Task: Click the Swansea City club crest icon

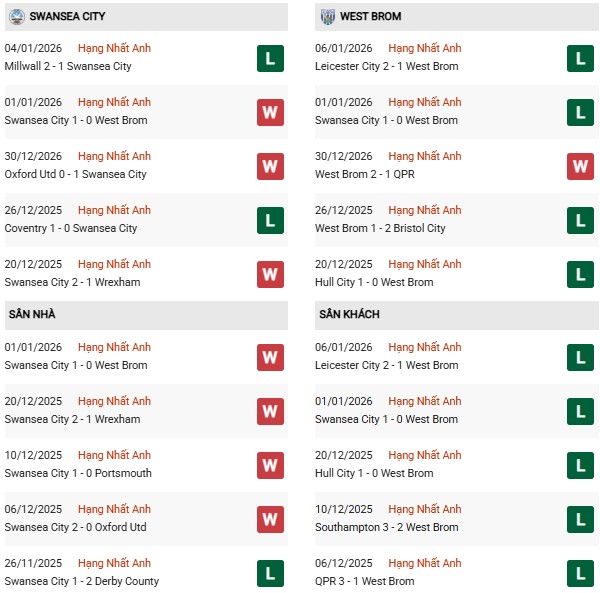Action: [16, 17]
